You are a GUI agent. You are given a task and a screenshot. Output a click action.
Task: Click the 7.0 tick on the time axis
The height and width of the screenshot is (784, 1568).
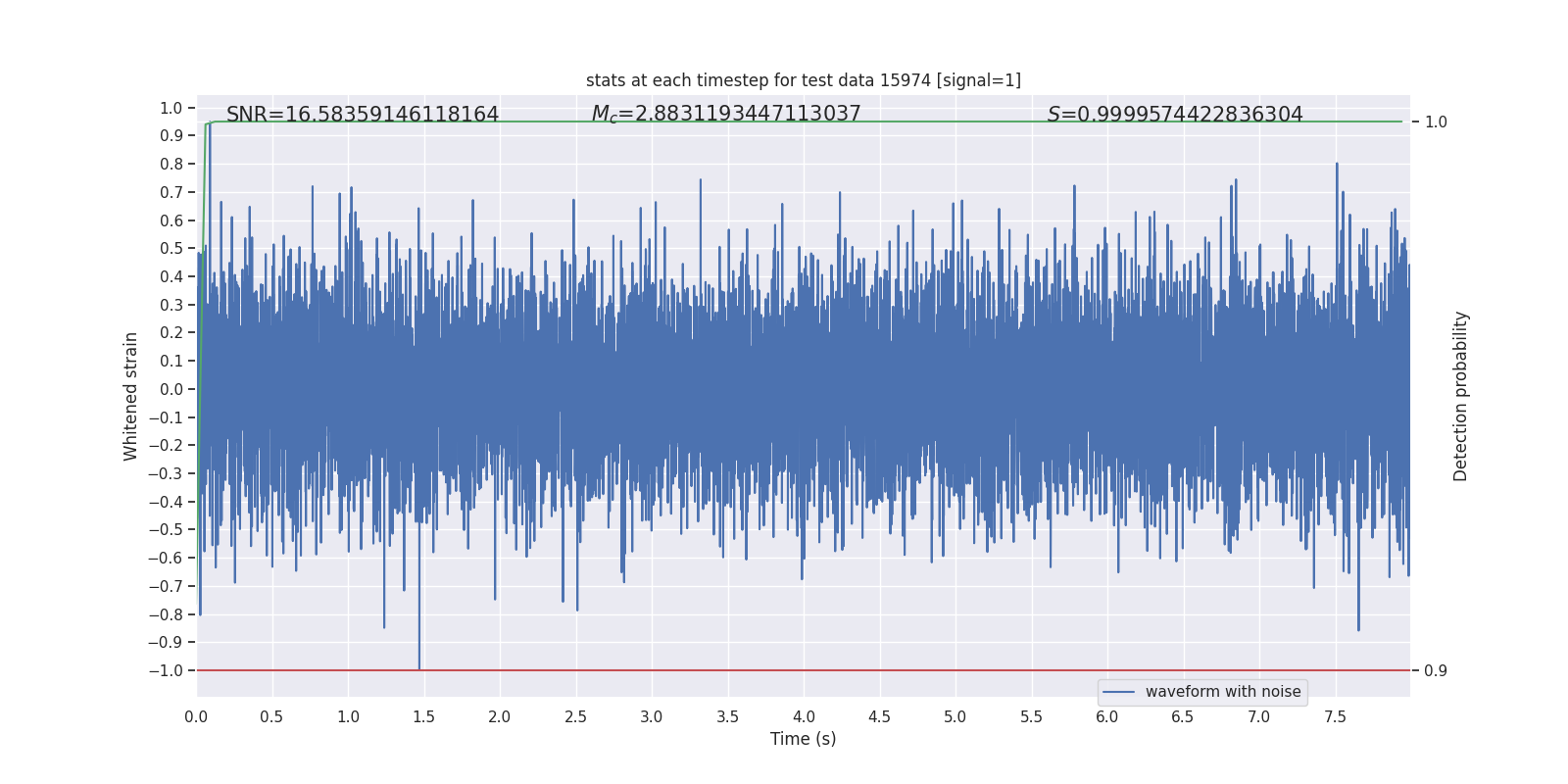(1259, 716)
